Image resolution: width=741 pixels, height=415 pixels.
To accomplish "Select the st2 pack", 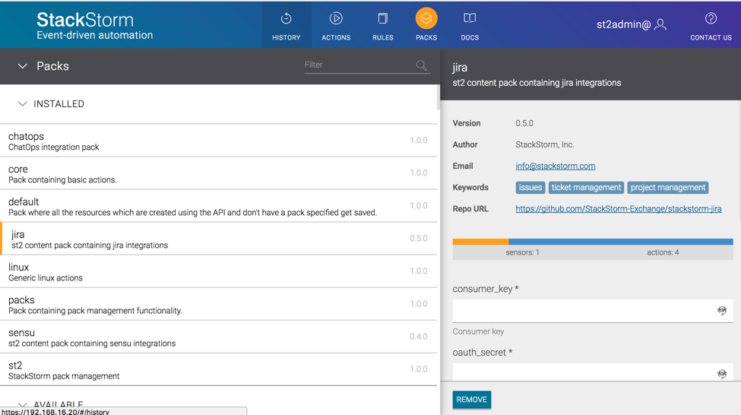I will coord(218,369).
